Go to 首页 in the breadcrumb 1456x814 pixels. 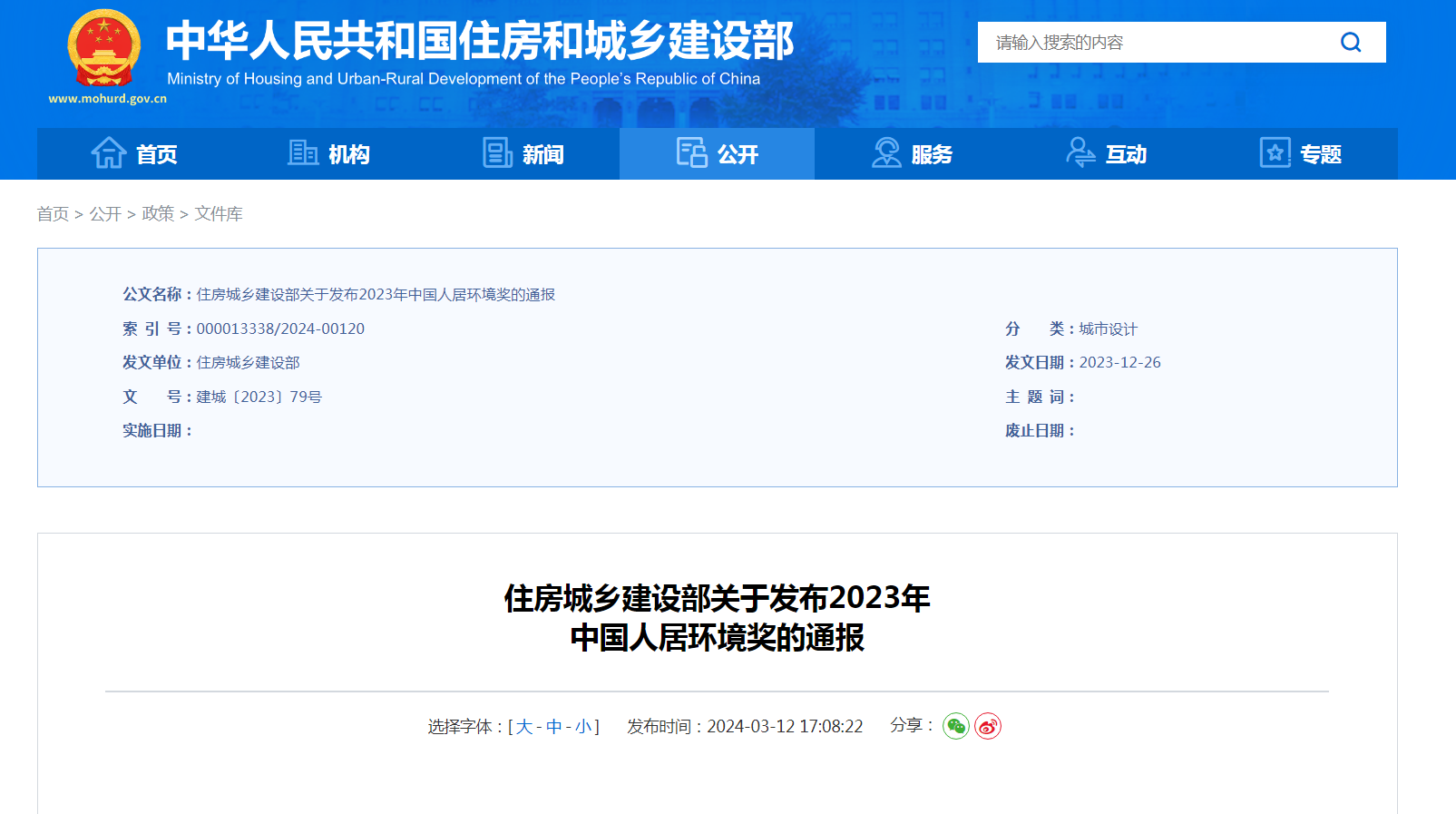(x=53, y=214)
